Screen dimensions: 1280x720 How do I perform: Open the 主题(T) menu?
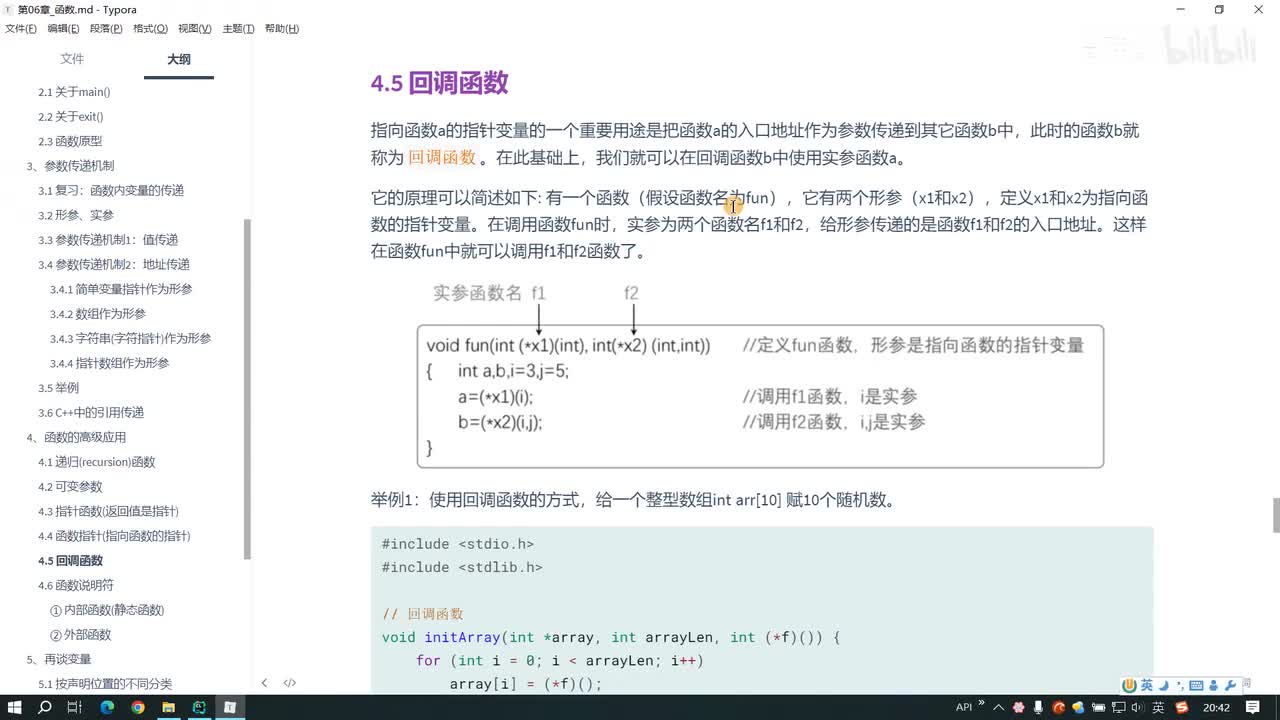point(238,29)
